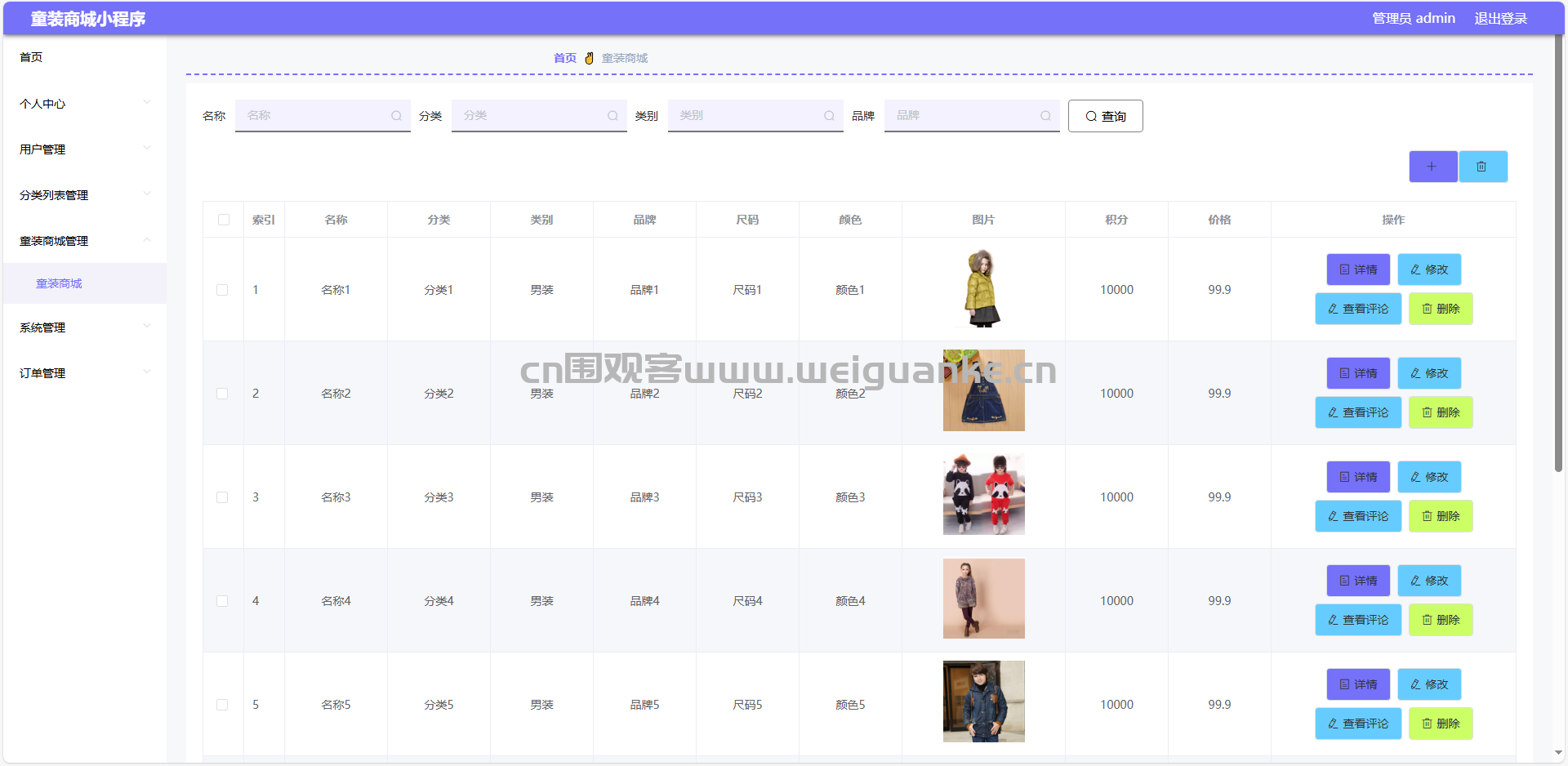Select 童装商城 submenu item

click(x=59, y=283)
